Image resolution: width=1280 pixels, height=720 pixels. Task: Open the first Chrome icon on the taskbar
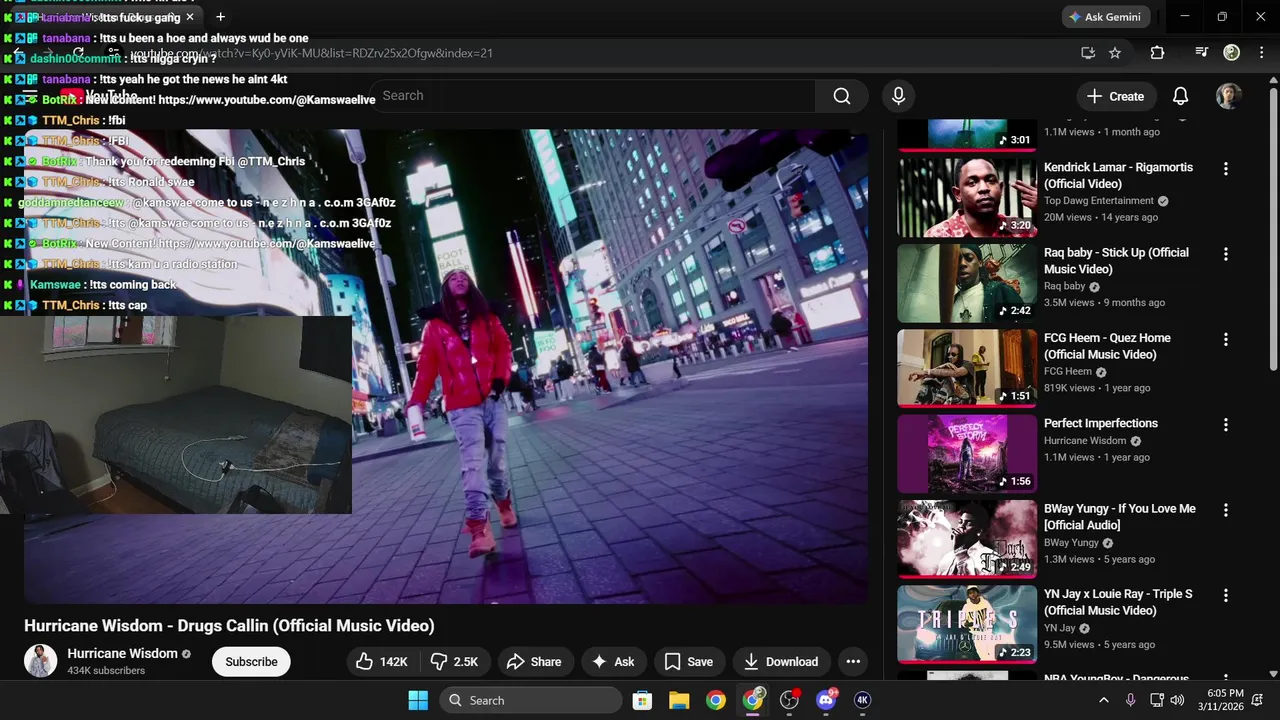pos(716,700)
